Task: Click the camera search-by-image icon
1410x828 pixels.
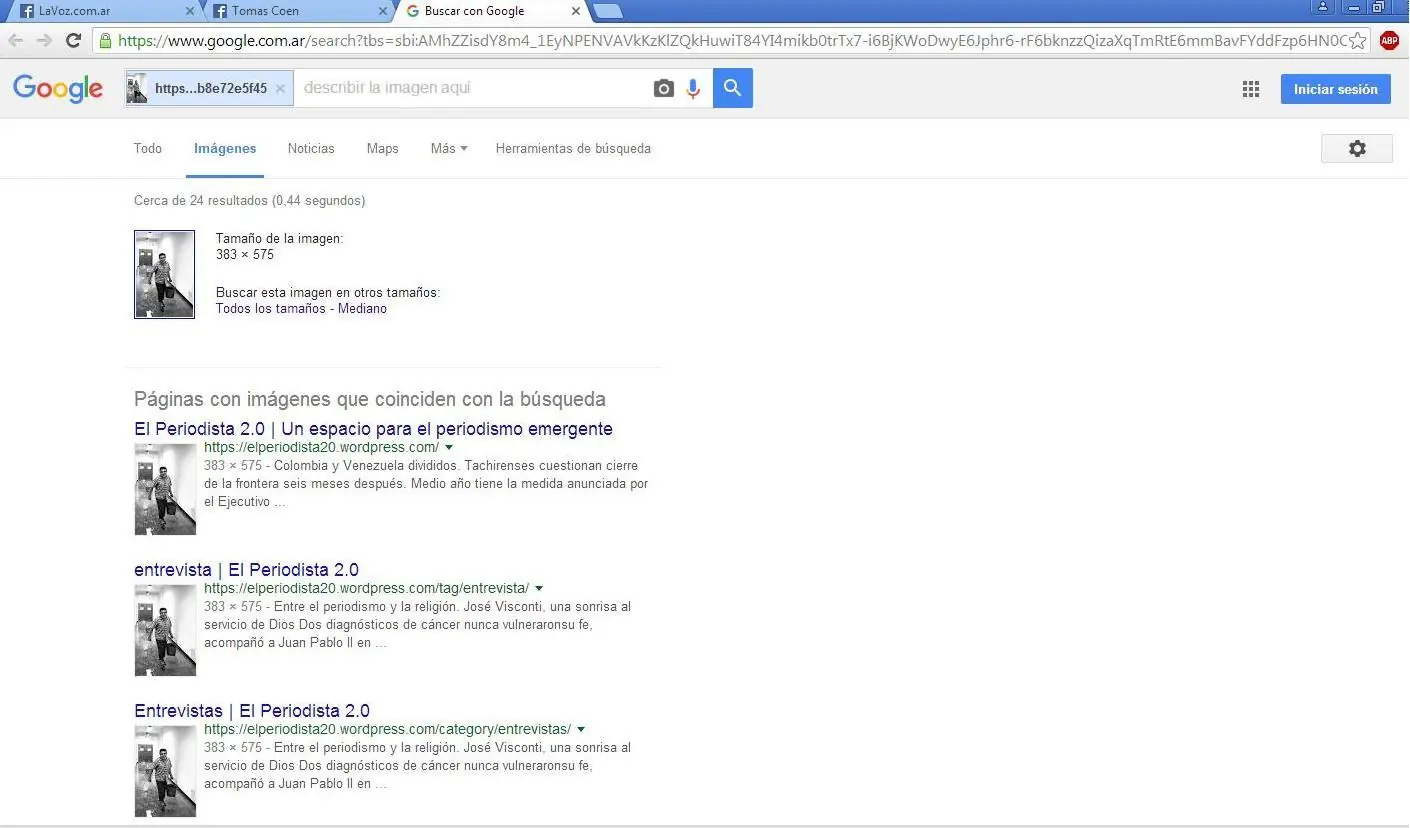Action: pos(664,89)
